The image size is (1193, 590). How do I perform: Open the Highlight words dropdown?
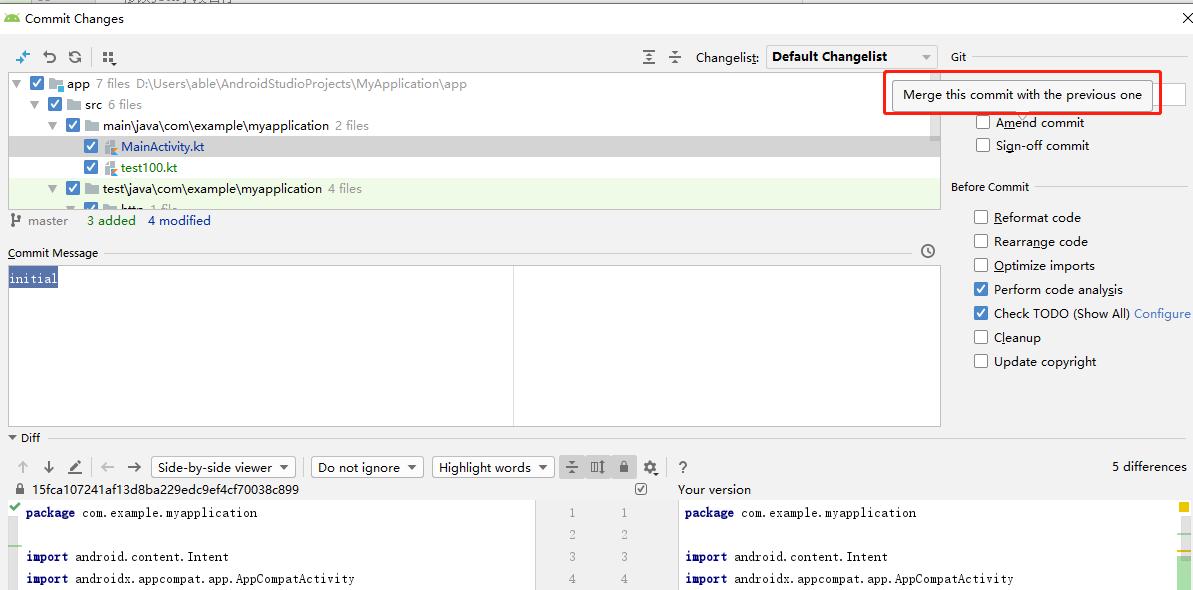[492, 467]
